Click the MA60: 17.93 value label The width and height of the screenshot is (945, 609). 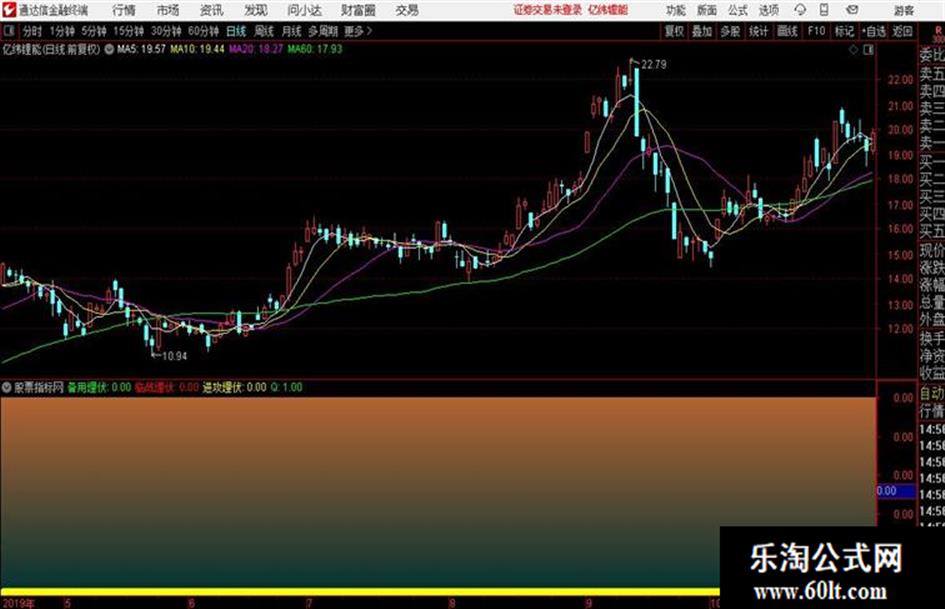(315, 49)
